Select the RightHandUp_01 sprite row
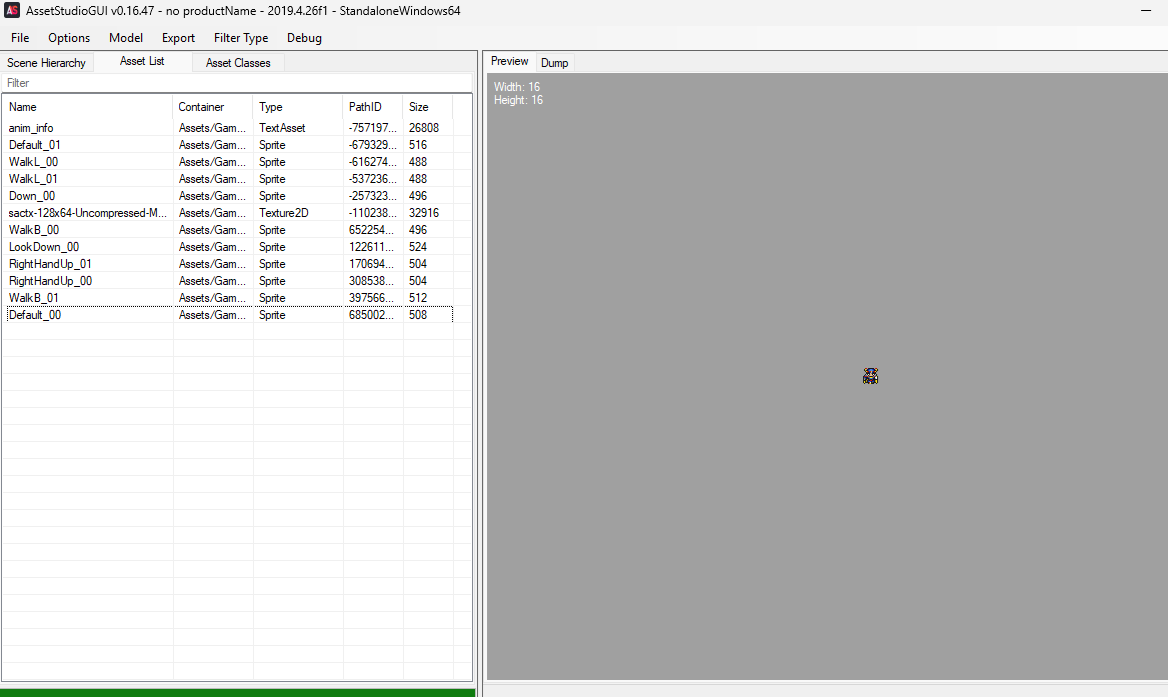Image resolution: width=1168 pixels, height=697 pixels. (x=229, y=264)
